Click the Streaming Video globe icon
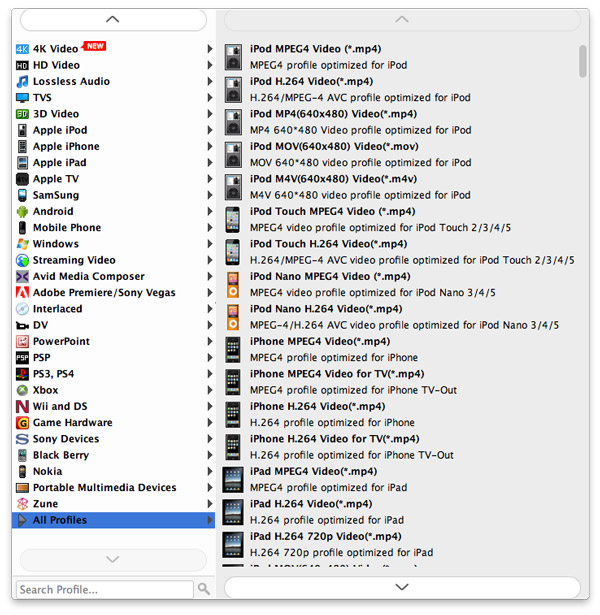The width and height of the screenshot is (600, 615). pyautogui.click(x=22, y=260)
